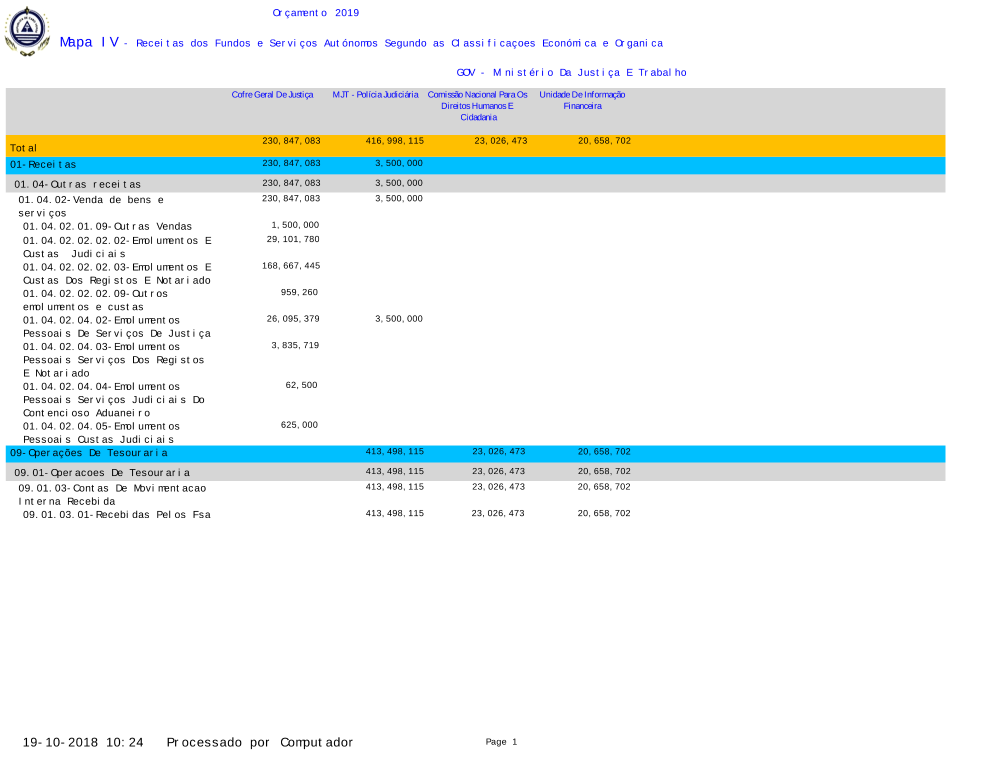The width and height of the screenshot is (1000, 773).
Task: Click the "GOV - Ministério Da Justiça E Trabalho" heading
Action: [571, 73]
